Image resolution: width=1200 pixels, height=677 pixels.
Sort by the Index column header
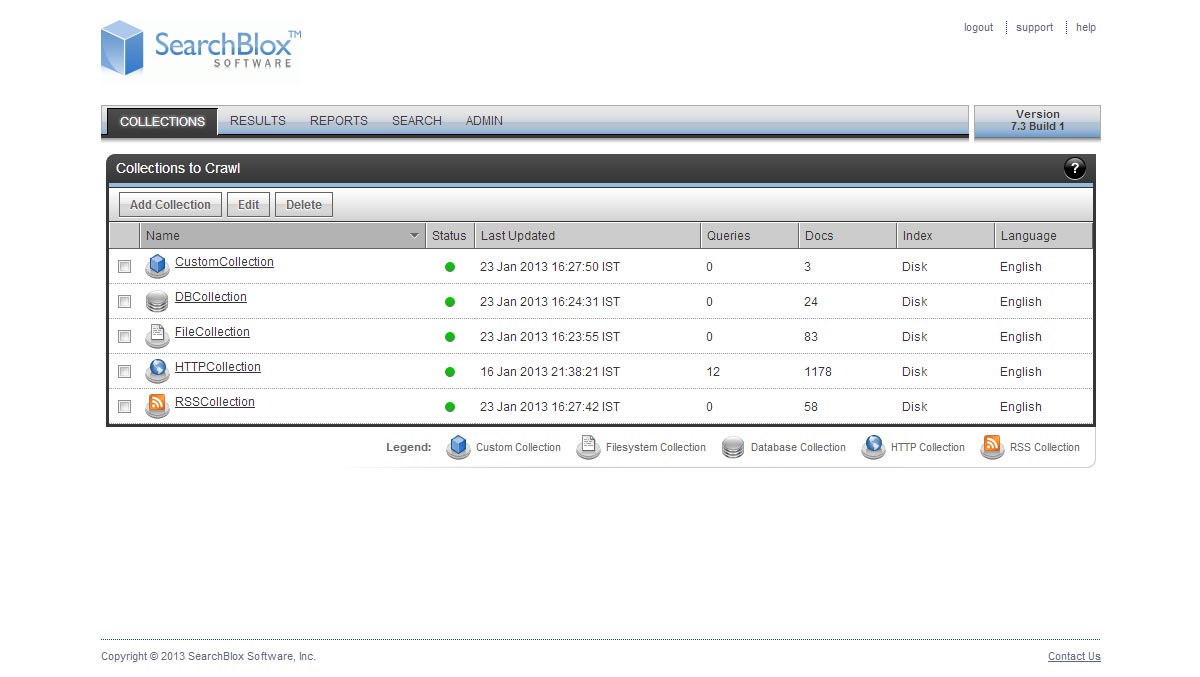point(946,236)
